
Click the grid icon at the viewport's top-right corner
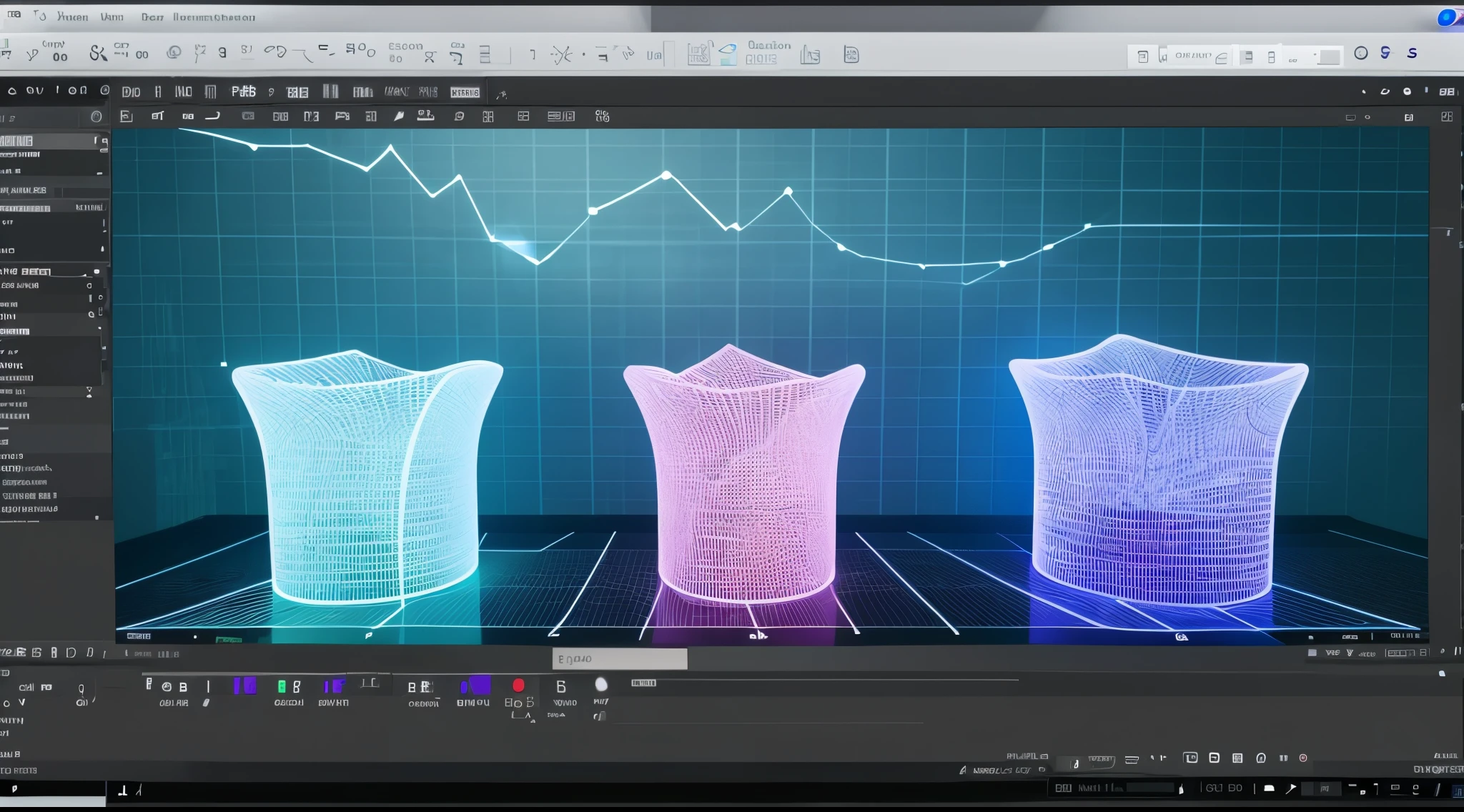click(1447, 117)
